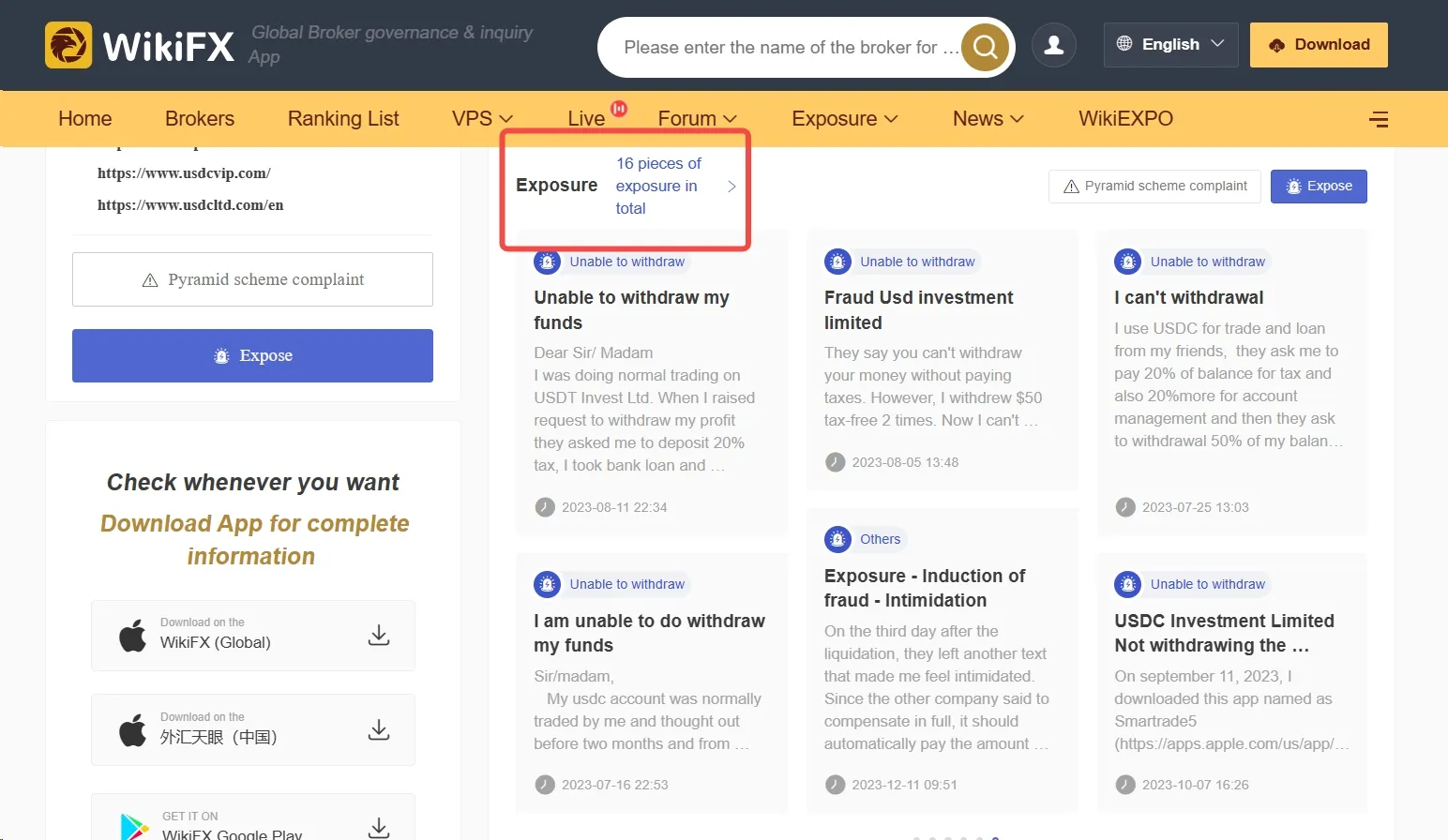Click the Google Play icon
Image resolution: width=1448 pixels, height=840 pixels.
(x=134, y=826)
